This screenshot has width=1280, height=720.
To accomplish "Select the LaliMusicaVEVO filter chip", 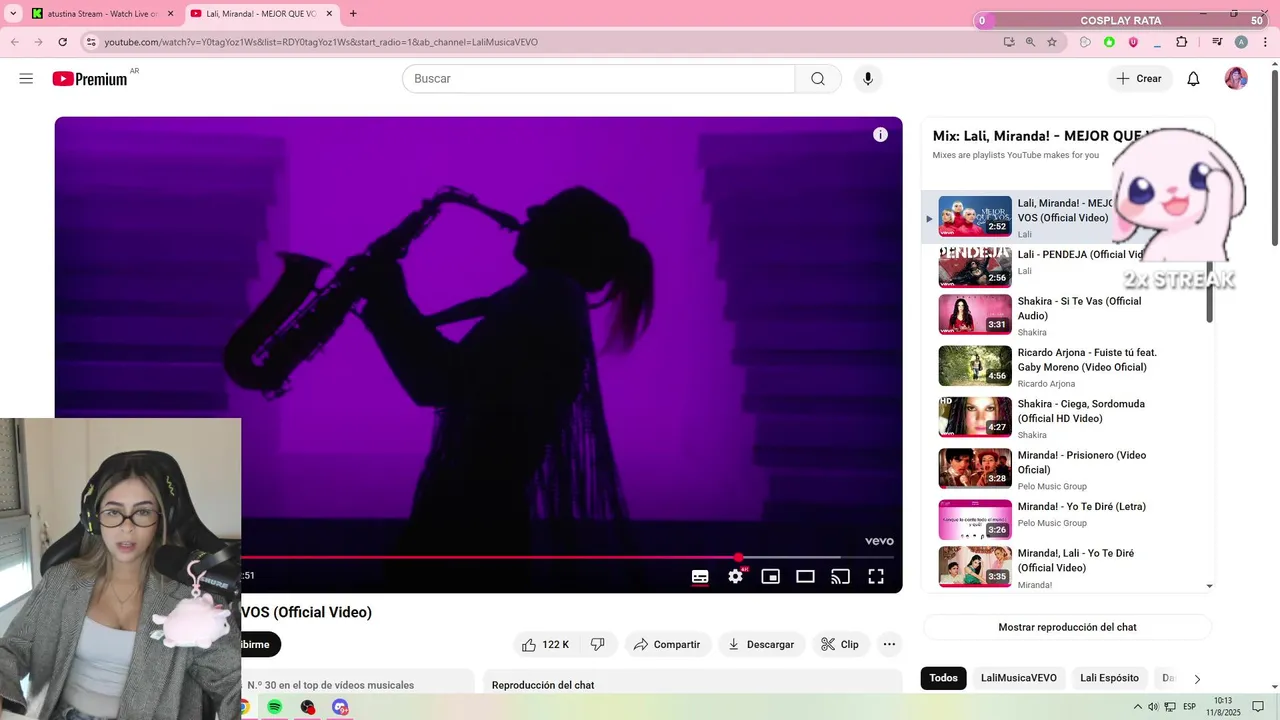I will [x=1019, y=678].
